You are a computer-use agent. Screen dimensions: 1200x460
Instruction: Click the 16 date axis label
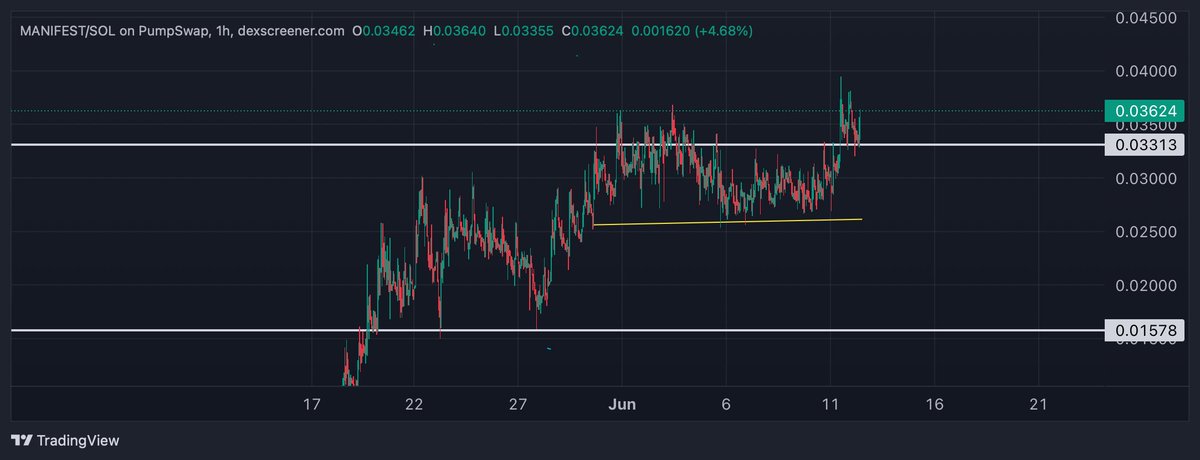click(934, 404)
